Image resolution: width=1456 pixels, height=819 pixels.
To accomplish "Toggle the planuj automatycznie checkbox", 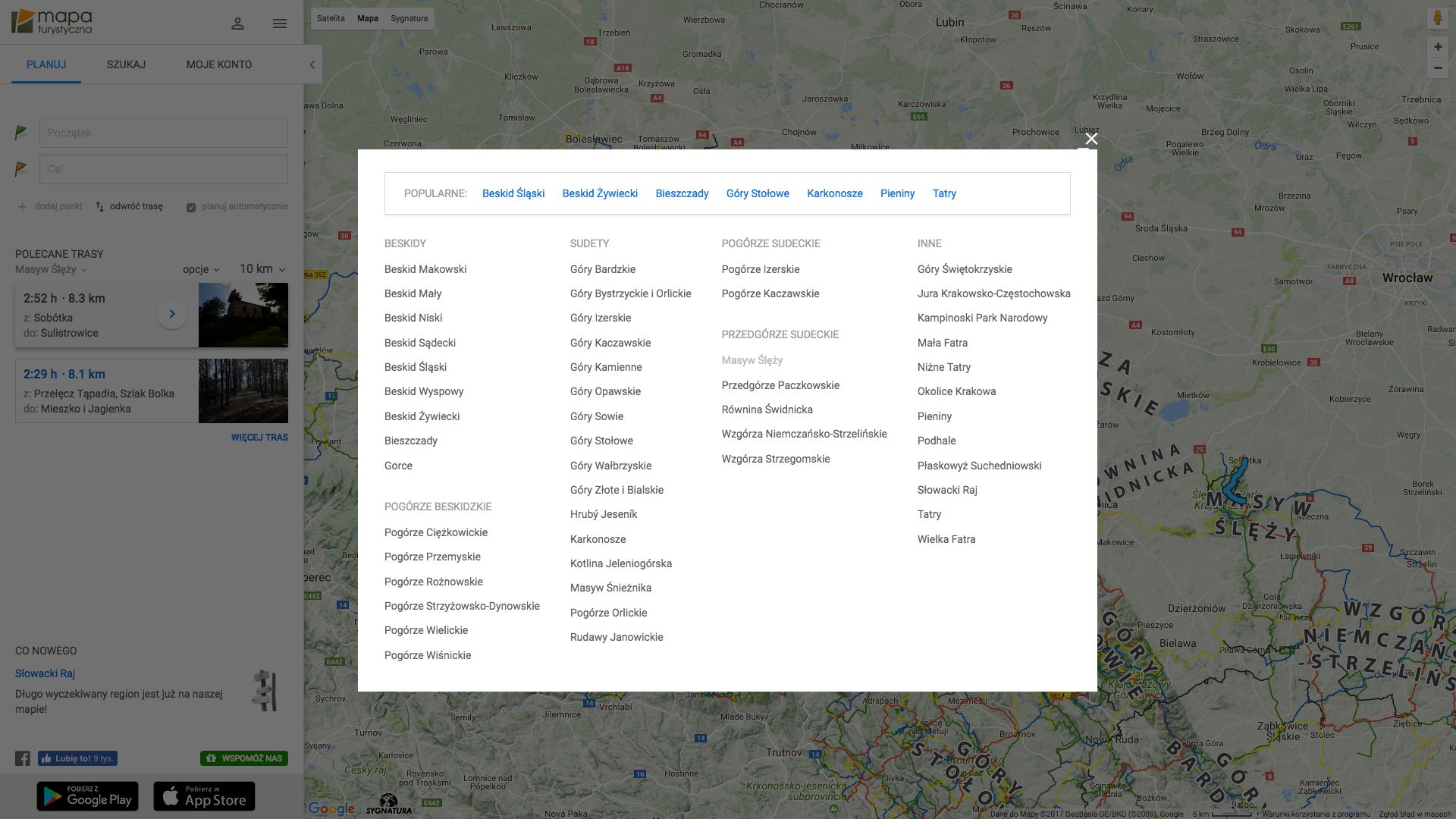I will point(191,207).
